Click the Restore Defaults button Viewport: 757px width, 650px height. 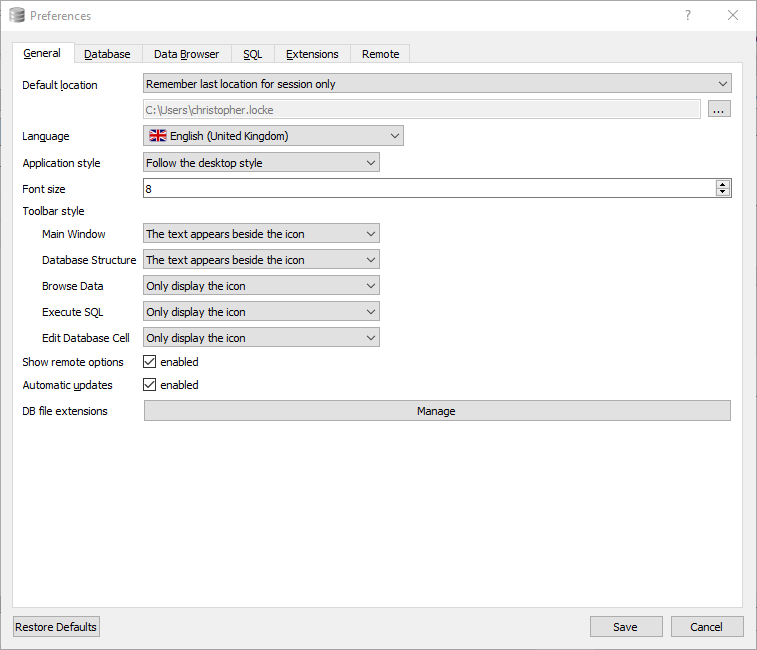pyautogui.click(x=56, y=627)
